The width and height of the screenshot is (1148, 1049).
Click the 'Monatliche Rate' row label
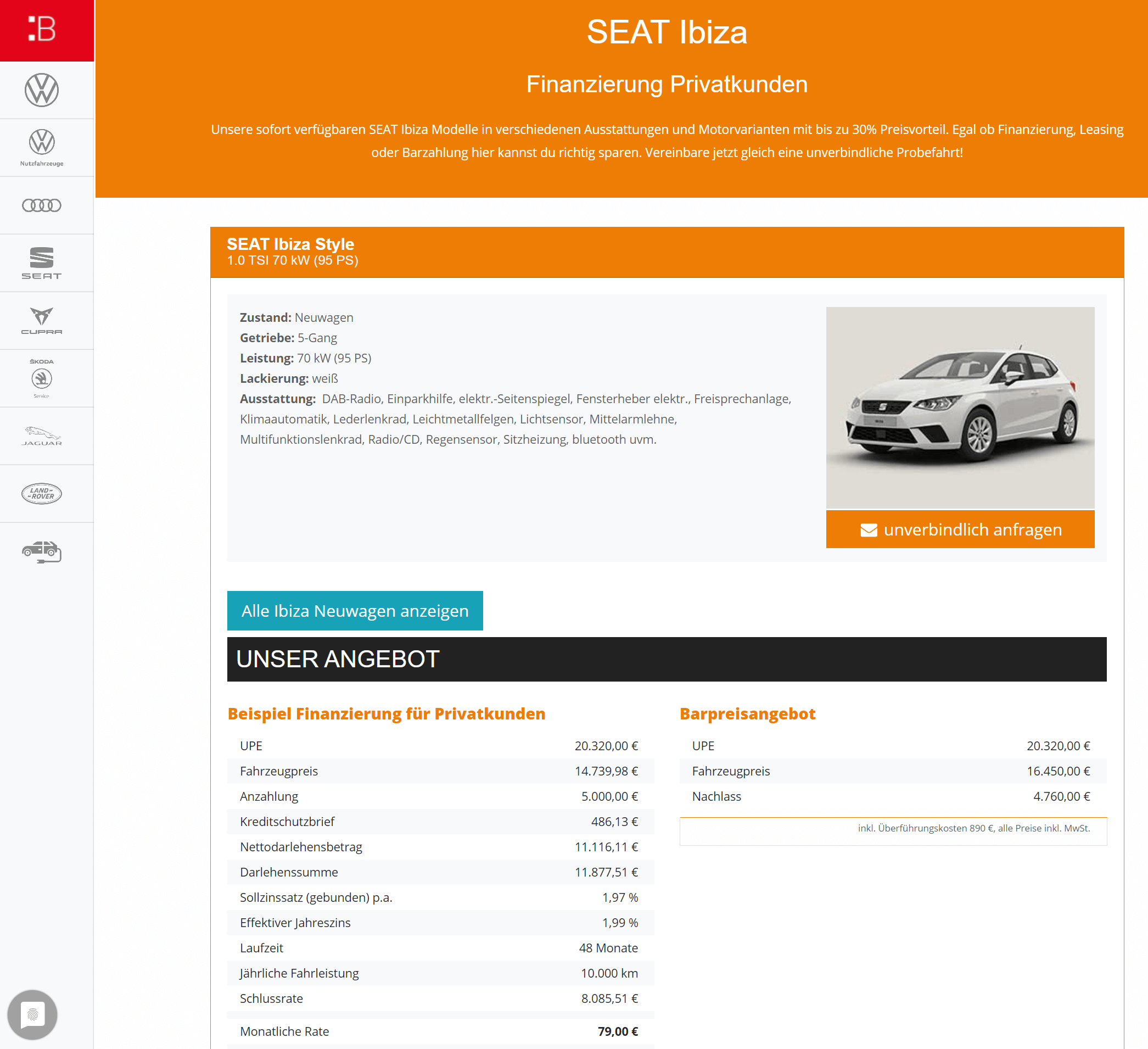pos(284,1031)
